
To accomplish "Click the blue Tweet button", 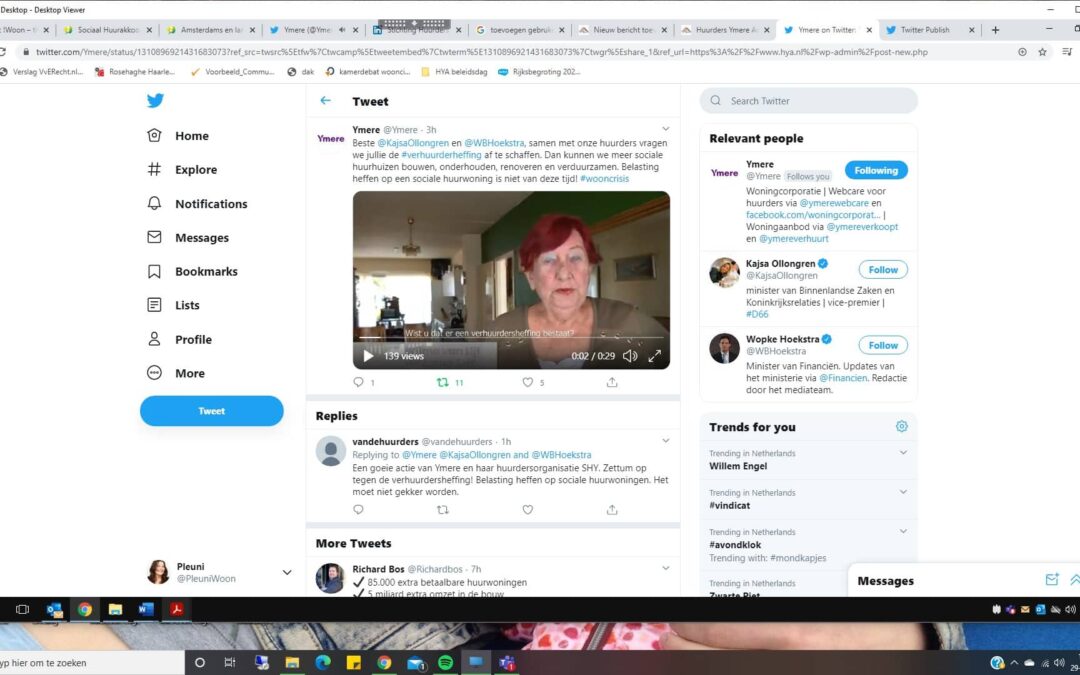I will click(211, 411).
